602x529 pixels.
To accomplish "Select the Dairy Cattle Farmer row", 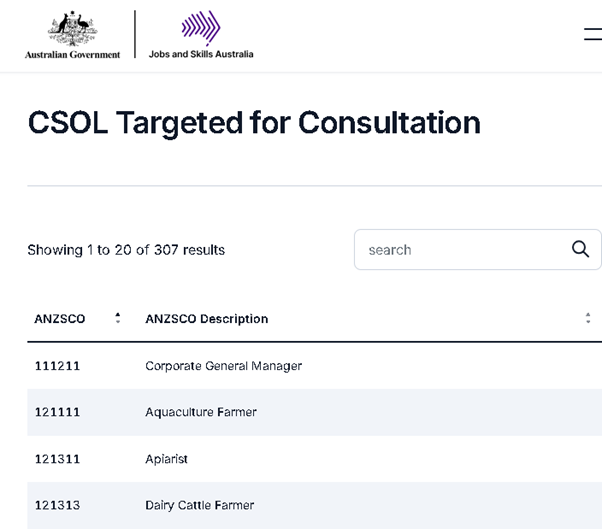I will (x=314, y=505).
